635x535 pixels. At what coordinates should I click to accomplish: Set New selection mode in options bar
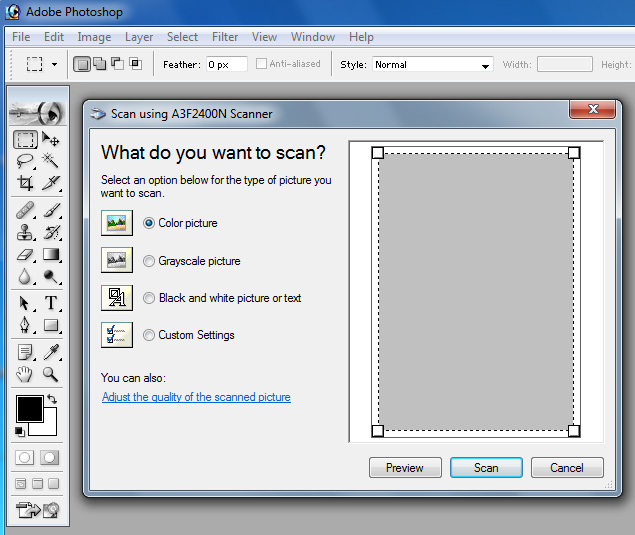click(x=82, y=64)
